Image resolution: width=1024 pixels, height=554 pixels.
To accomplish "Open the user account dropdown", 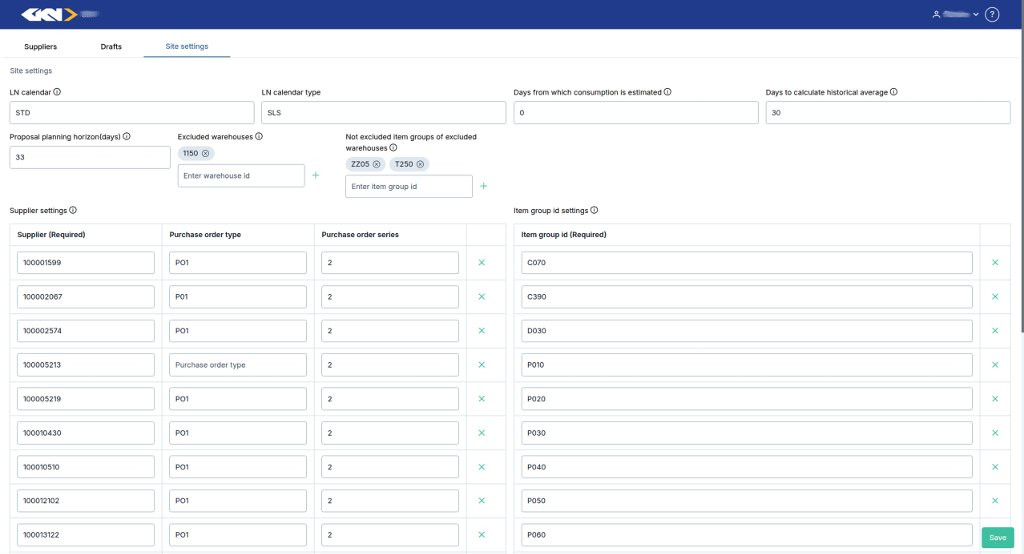I will click(955, 14).
